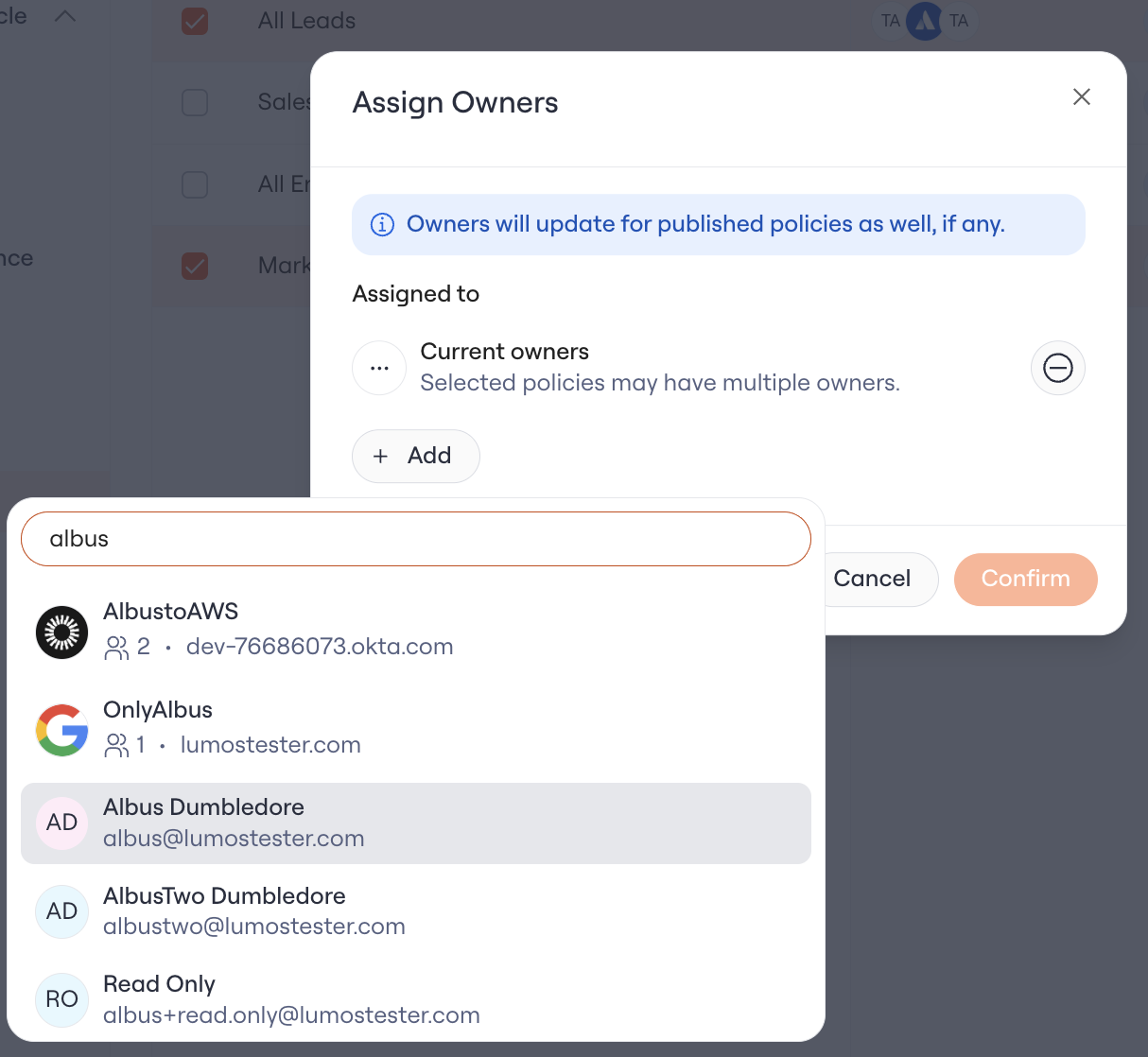Select the OnlyAlbus group option
Screen dimensions: 1148x1057
tap(416, 728)
